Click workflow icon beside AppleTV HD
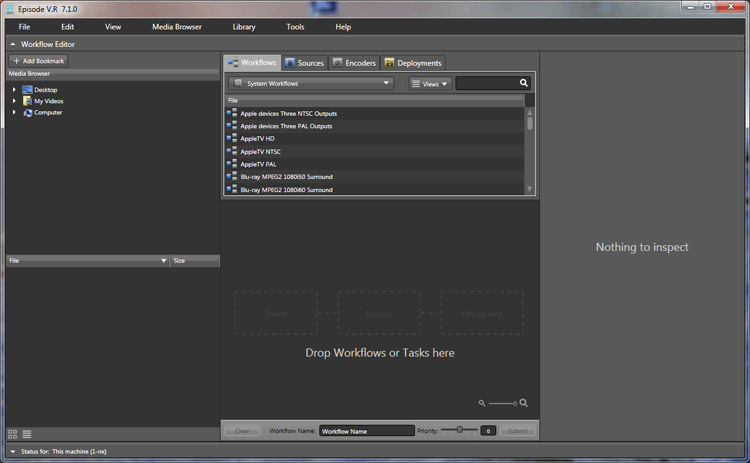The width and height of the screenshot is (750, 463). coord(232,138)
